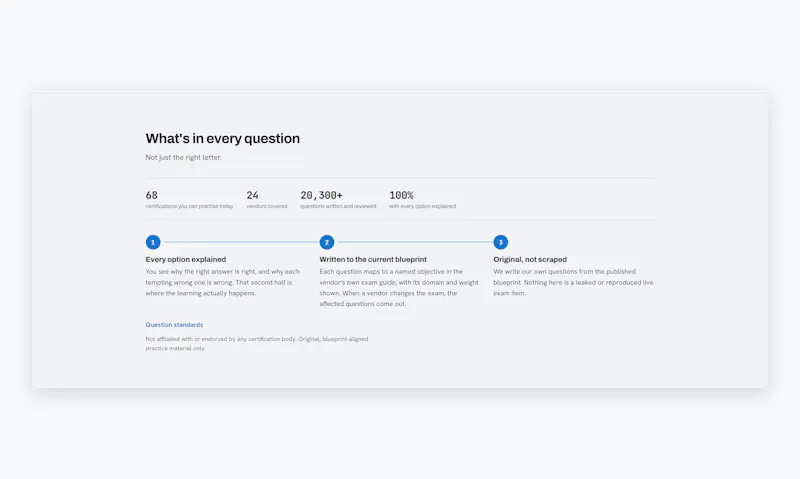
Task: Click the 100% every option explained stat
Action: click(422, 199)
